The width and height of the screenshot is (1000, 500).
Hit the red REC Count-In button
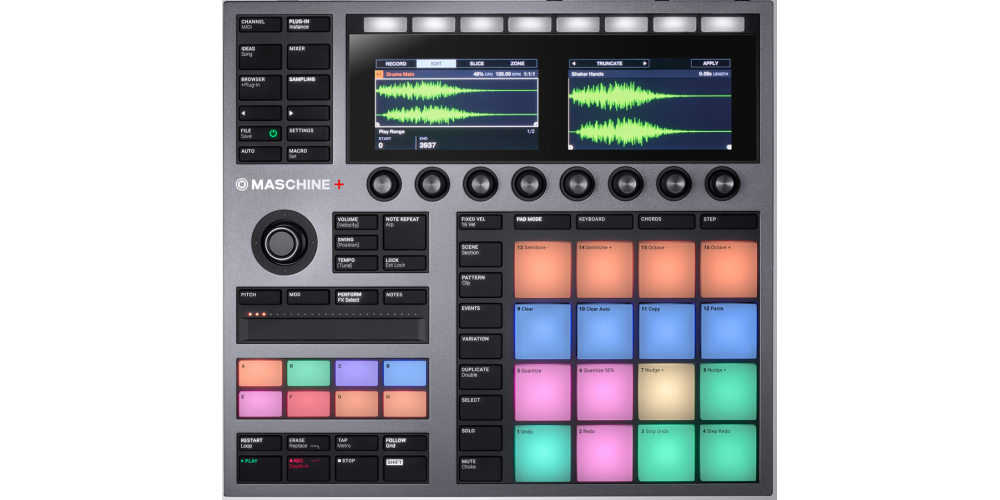coord(308,469)
